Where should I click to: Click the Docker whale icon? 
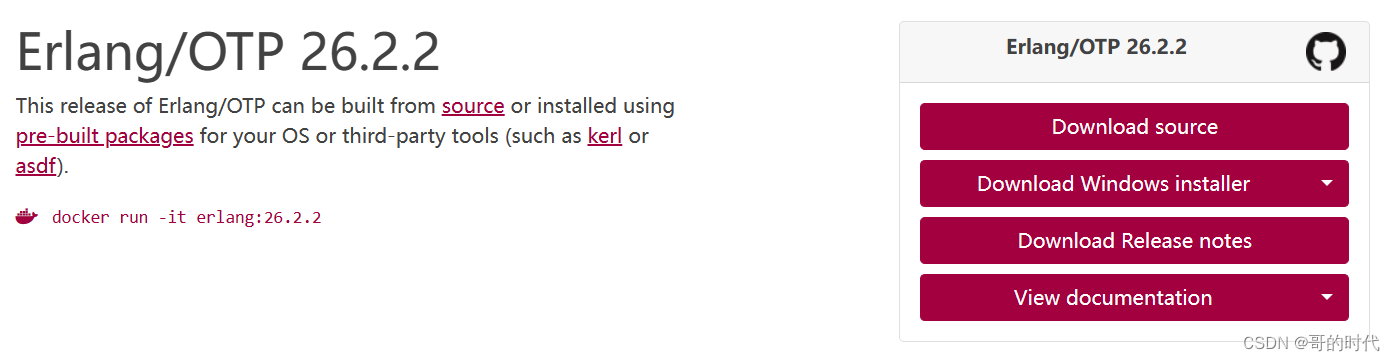(x=26, y=216)
